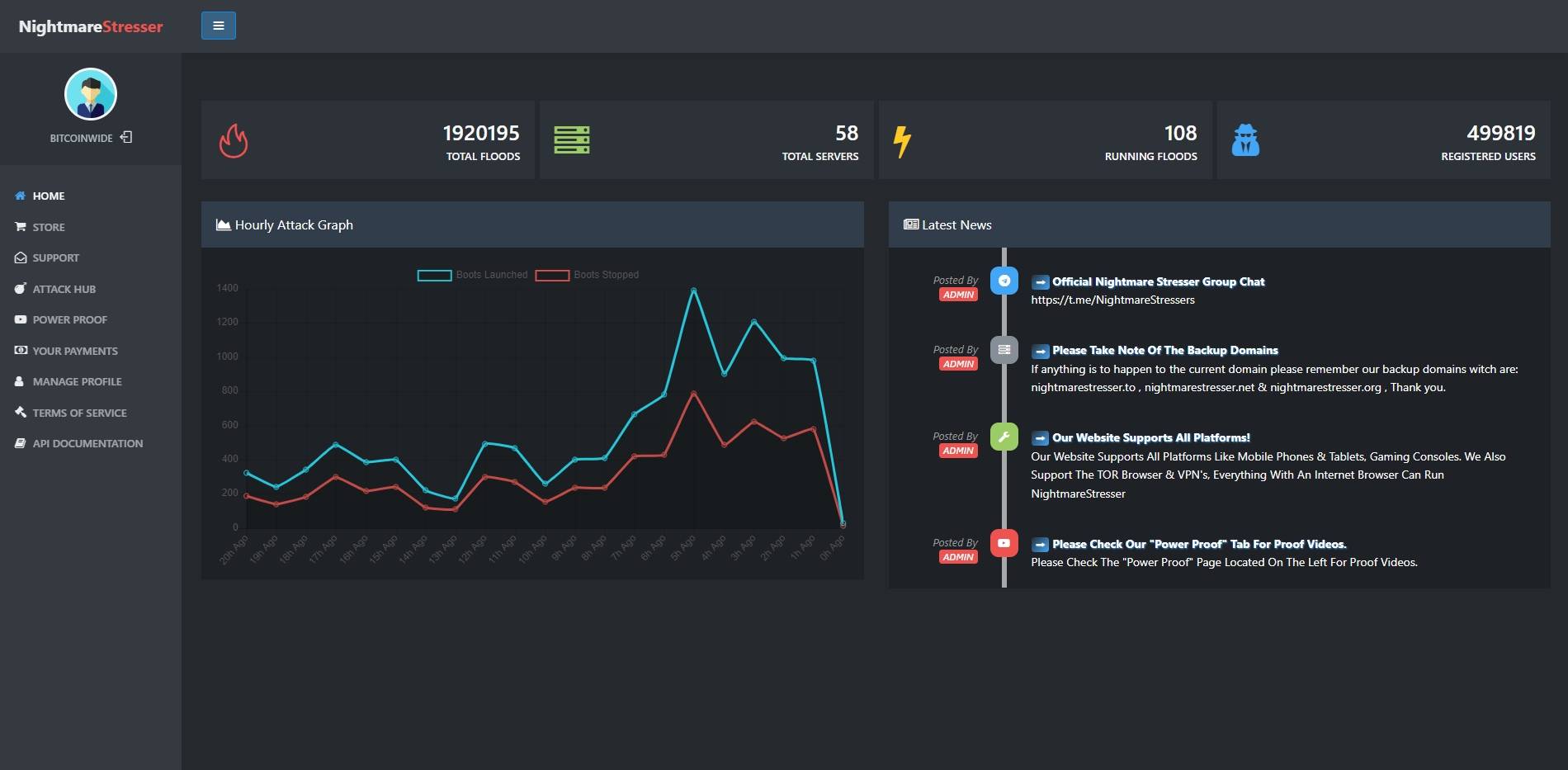Go to Home in the sidebar
The image size is (1568, 770).
49,196
